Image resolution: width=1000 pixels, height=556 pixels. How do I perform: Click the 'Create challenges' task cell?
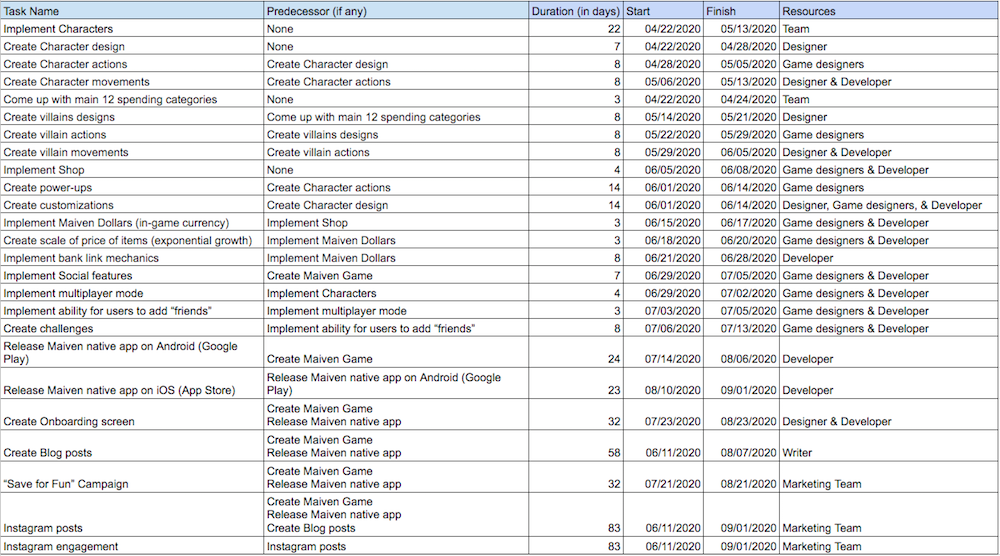tap(132, 328)
